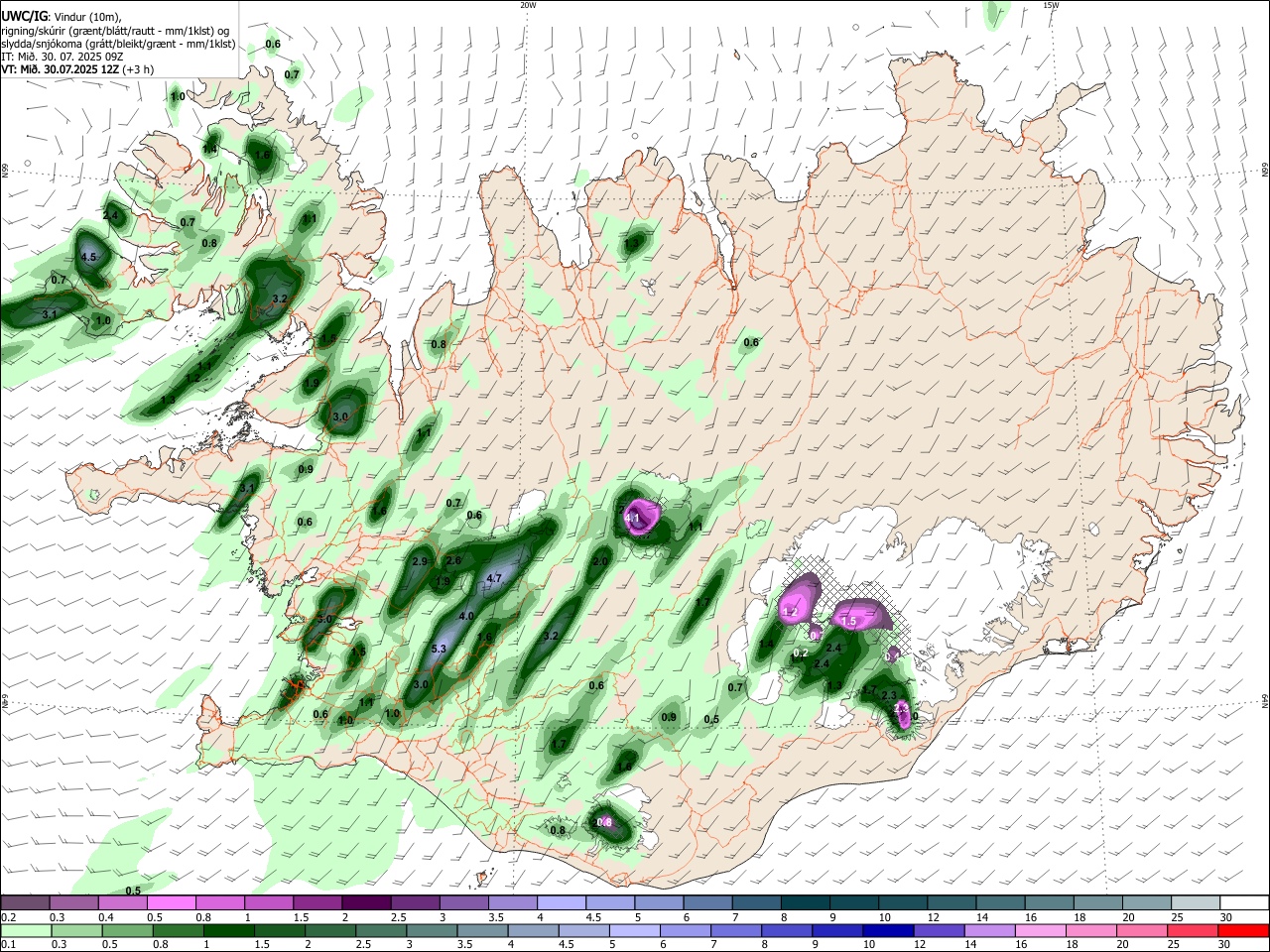Screen dimensions: 1270x952
Task: Pick the dark purple 2 swatch in top legend row
Action: click(366, 902)
